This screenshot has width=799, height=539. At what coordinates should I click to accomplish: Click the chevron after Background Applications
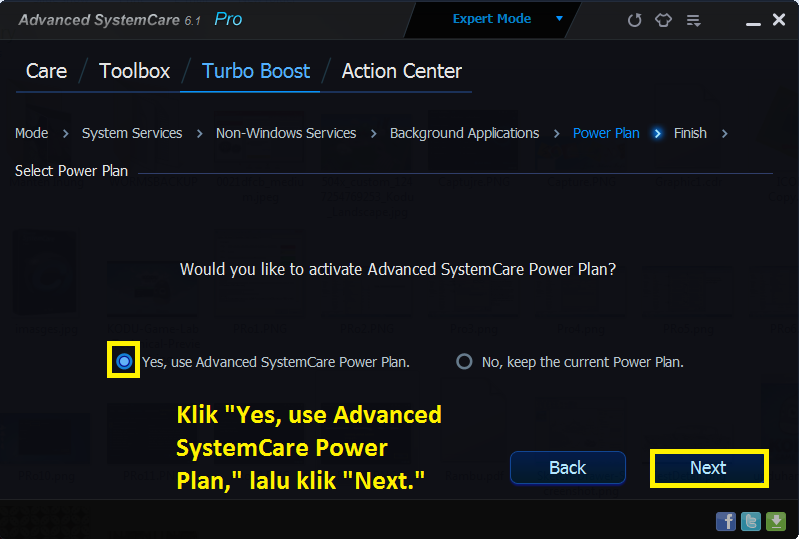(x=556, y=133)
